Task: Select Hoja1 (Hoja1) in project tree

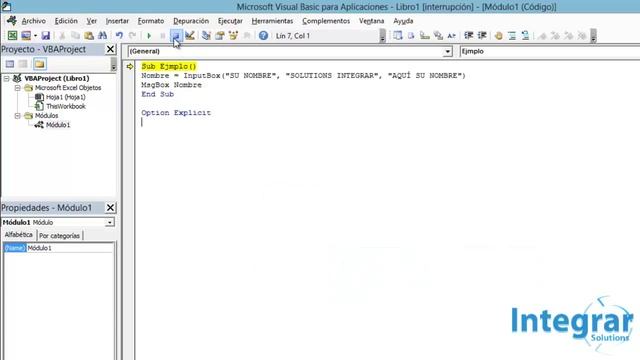Action: click(x=66, y=97)
